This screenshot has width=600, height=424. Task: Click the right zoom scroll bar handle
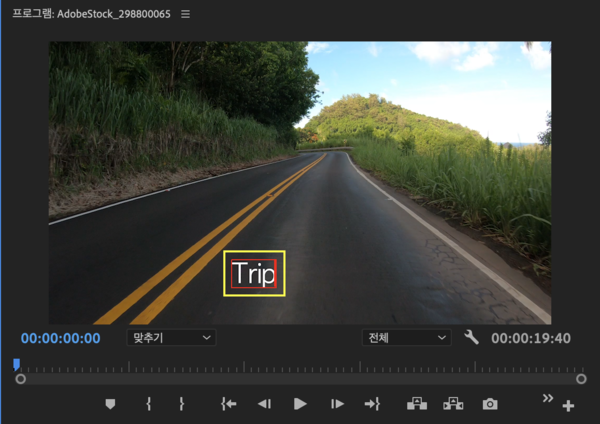coord(581,379)
